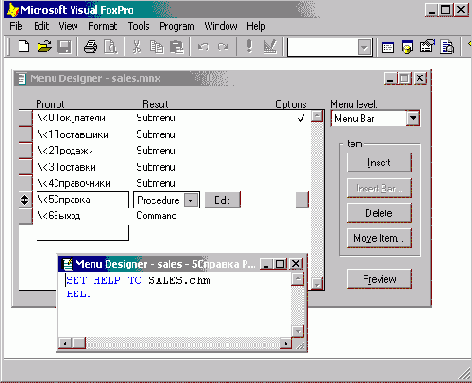
Task: Click the Open folder toolbar icon
Action: click(x=44, y=46)
